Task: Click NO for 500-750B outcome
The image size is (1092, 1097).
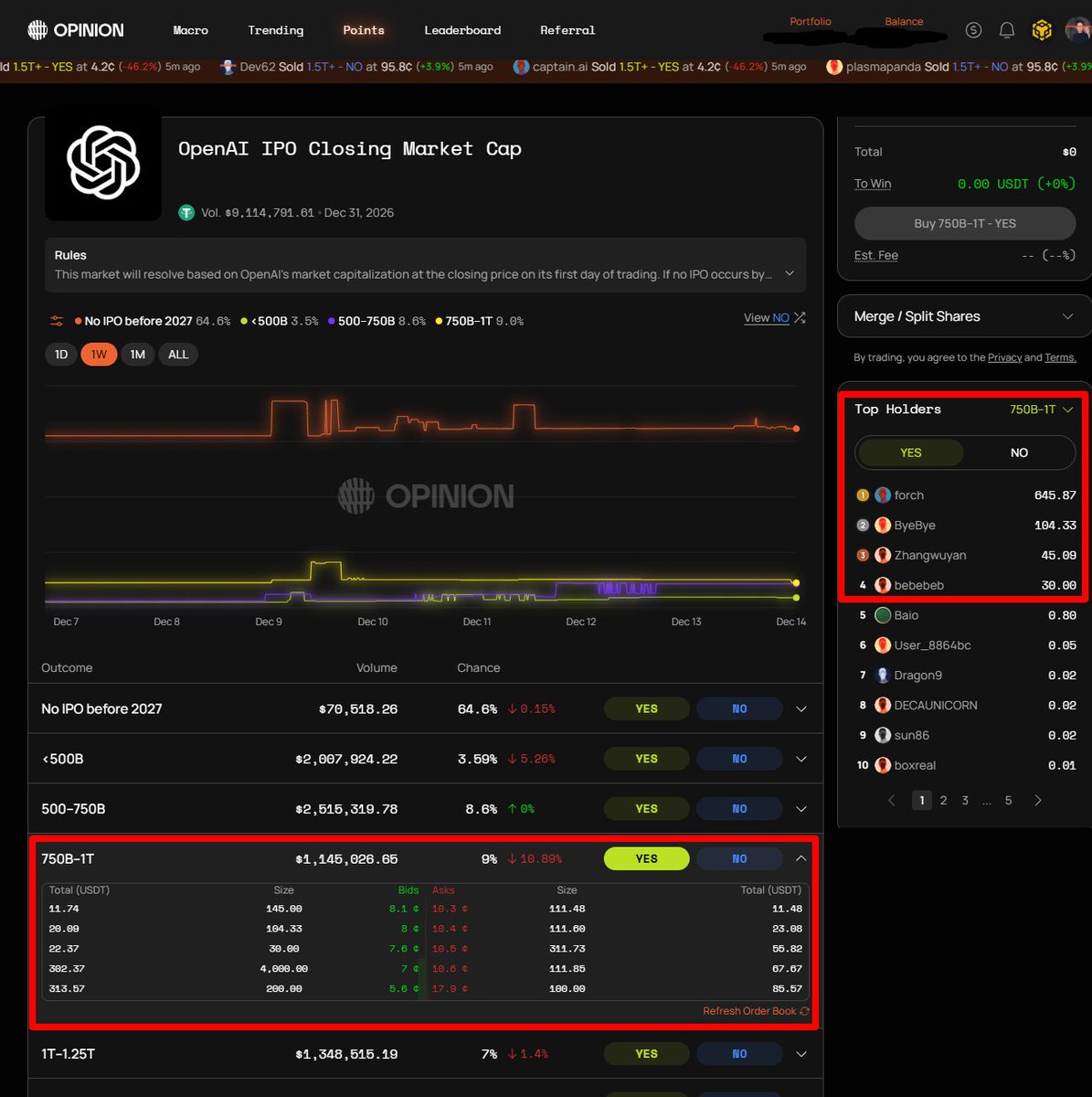Action: click(x=739, y=809)
